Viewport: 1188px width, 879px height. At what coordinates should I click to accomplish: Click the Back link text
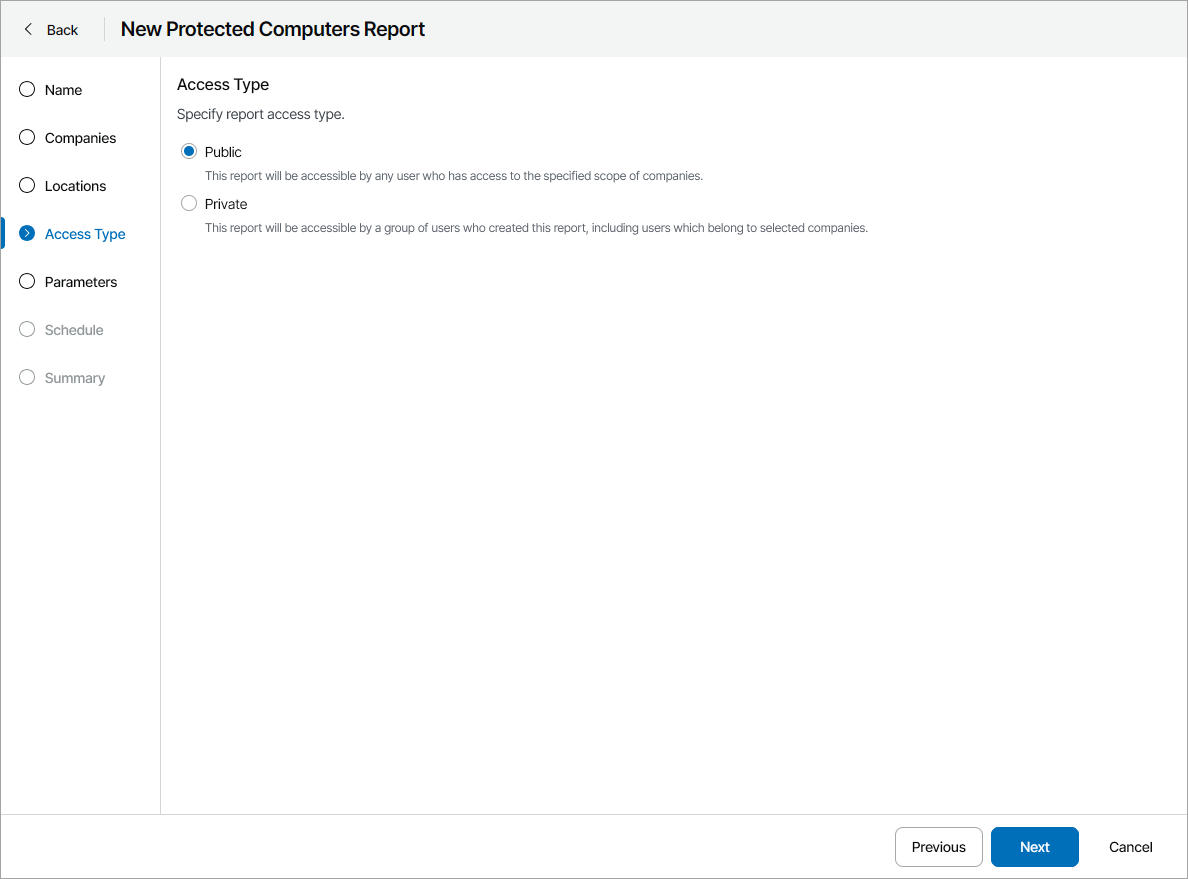[62, 30]
